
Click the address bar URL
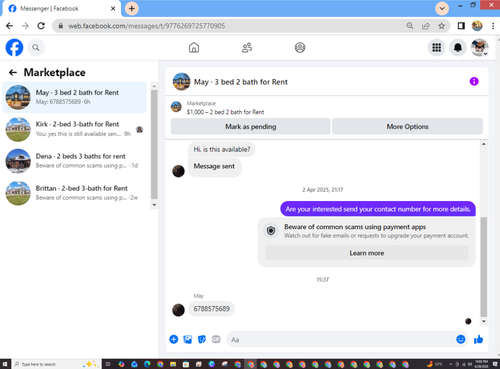(147, 26)
